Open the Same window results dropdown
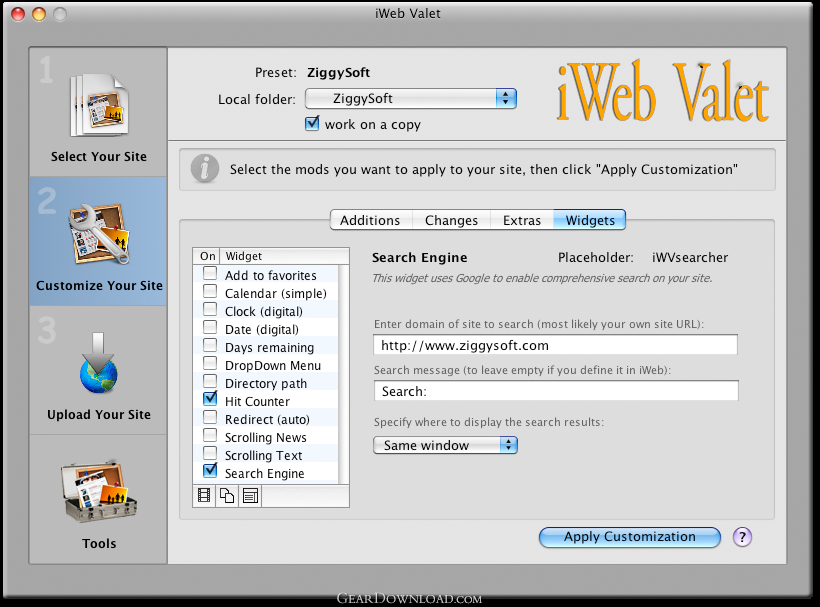This screenshot has width=820, height=607. [446, 445]
